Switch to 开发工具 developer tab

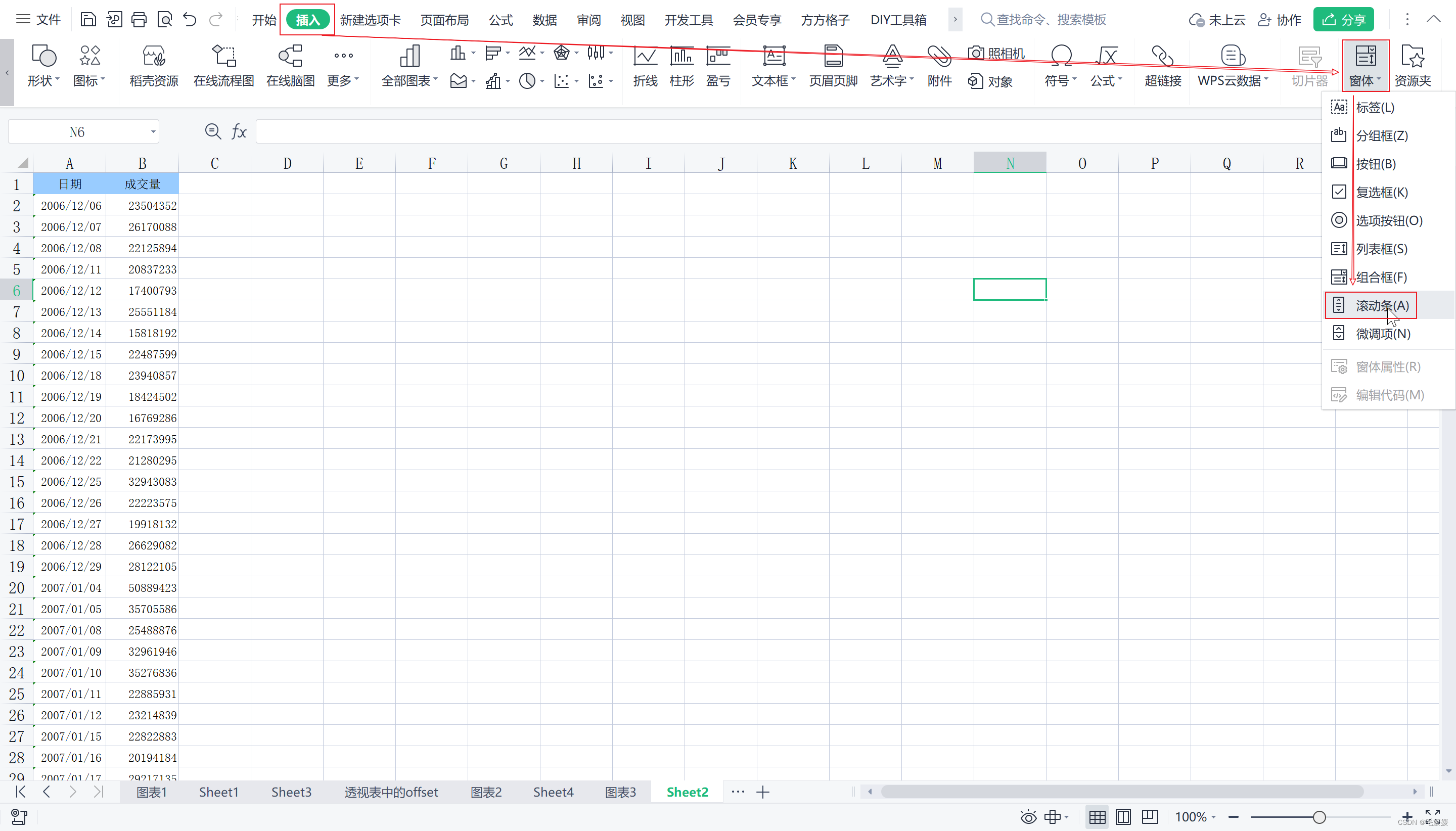(689, 20)
